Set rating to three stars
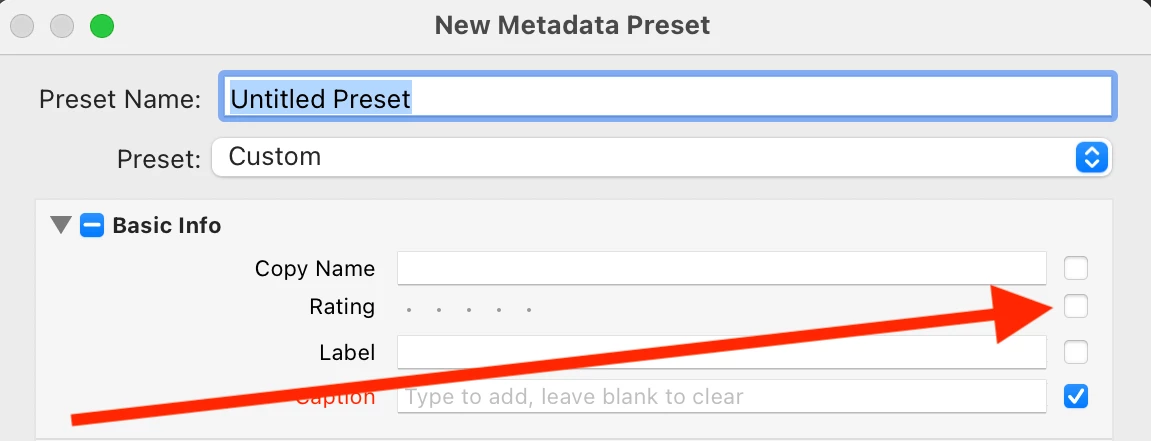Image resolution: width=1151 pixels, height=441 pixels. point(469,309)
